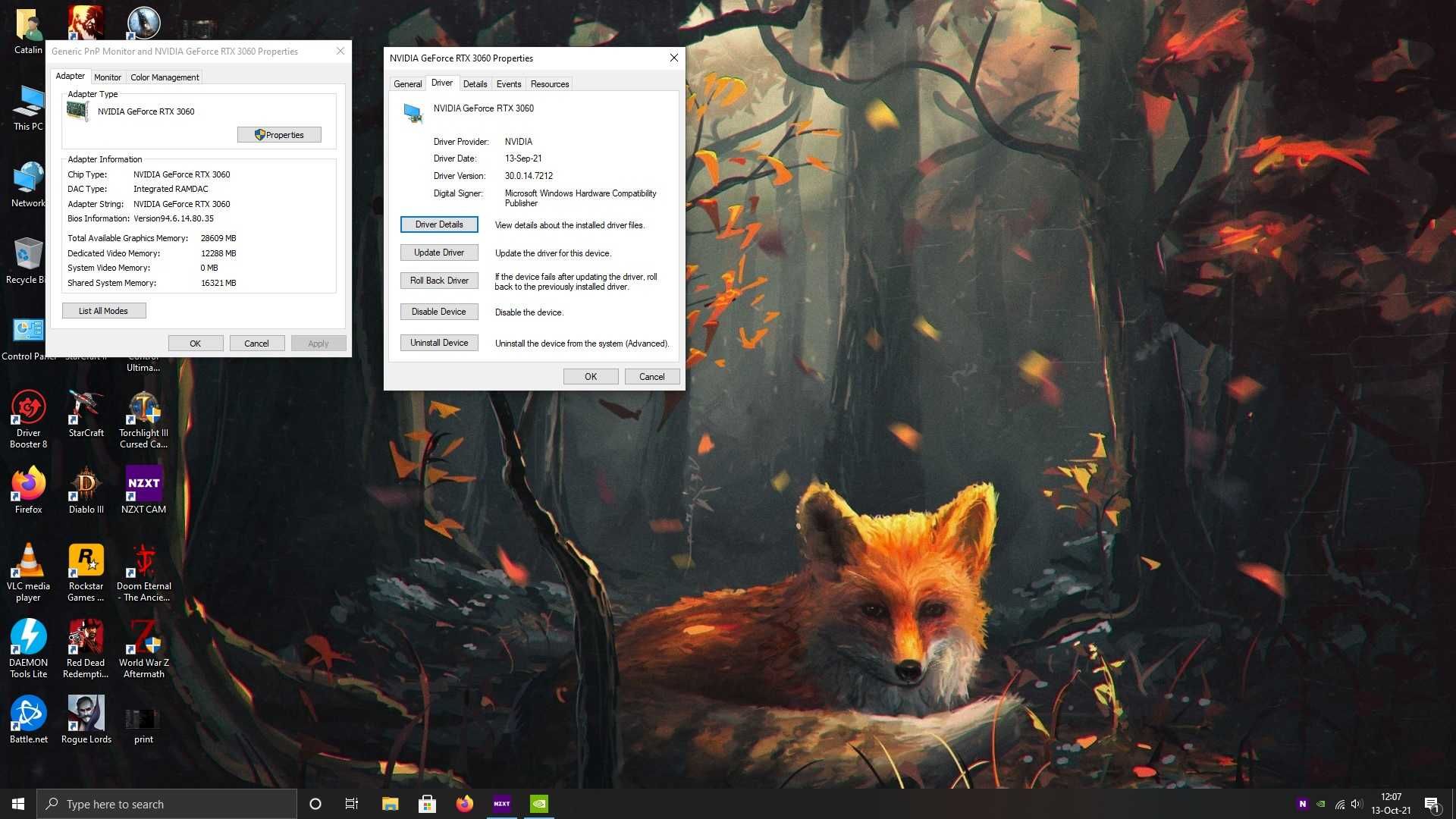Launch Diablo III shortcut
Image resolution: width=1456 pixels, height=819 pixels.
(86, 491)
